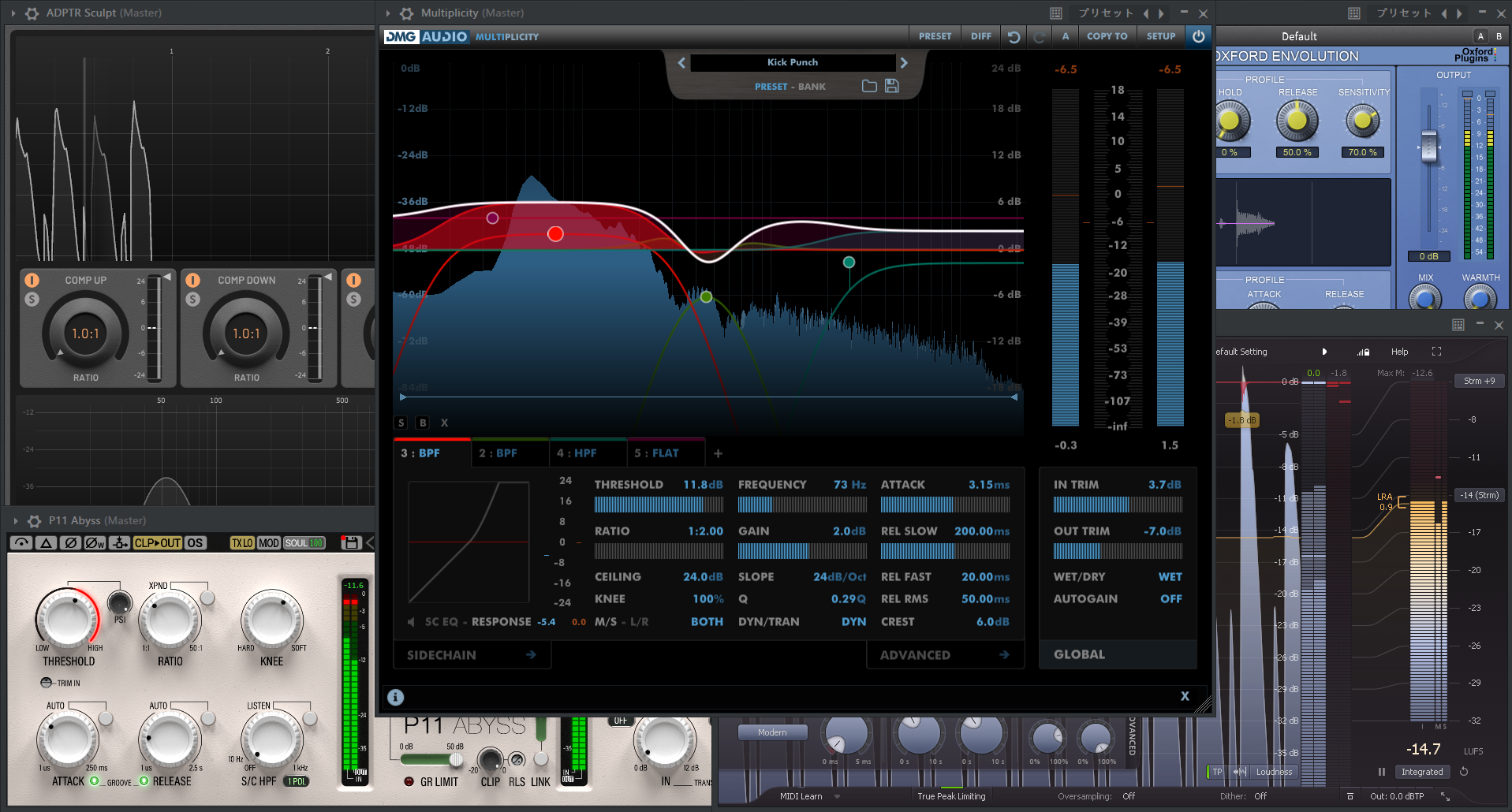Toggle the COMP UP power button

click(x=32, y=280)
